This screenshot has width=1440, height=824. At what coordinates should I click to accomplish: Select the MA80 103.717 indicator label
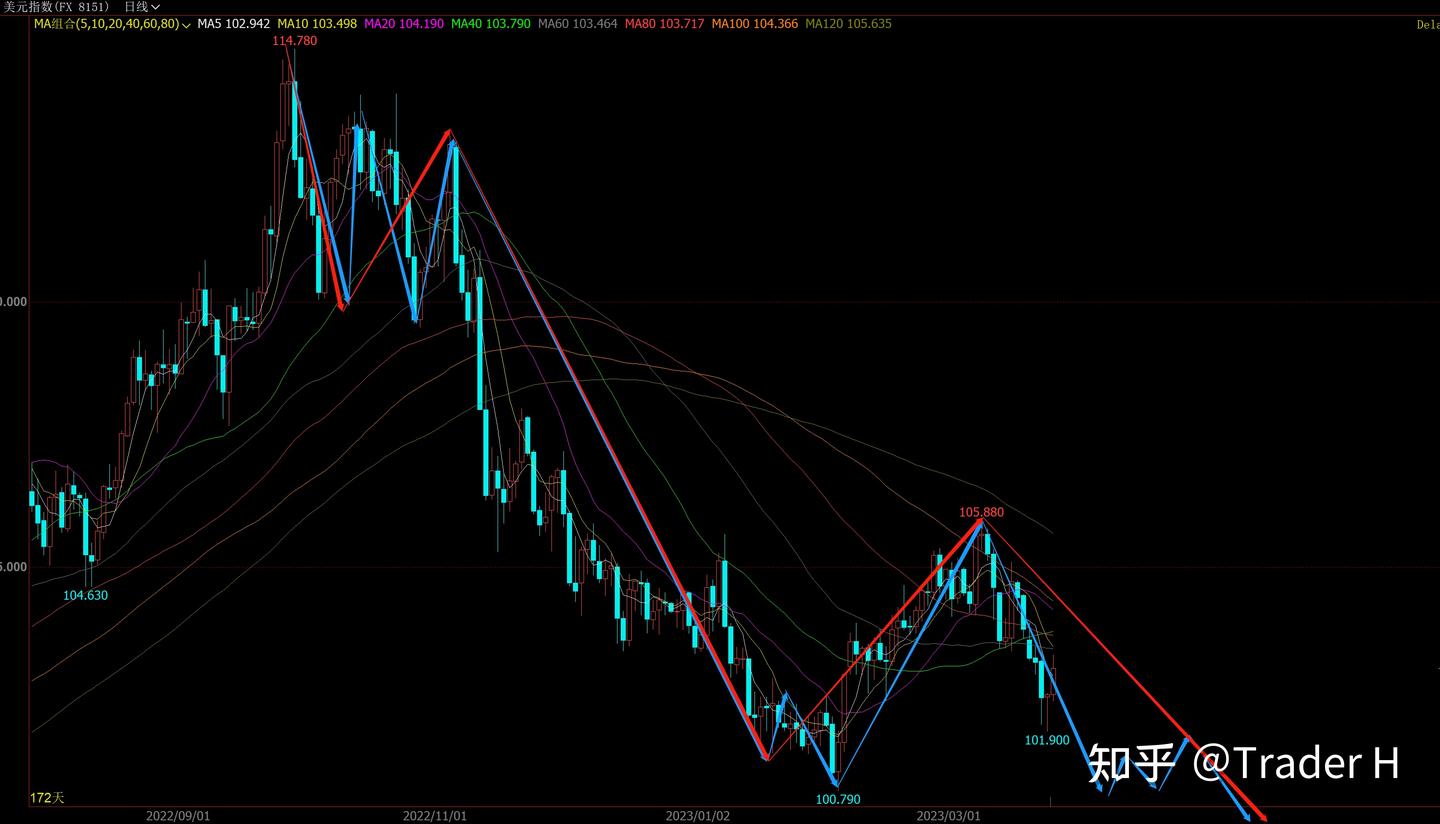[x=665, y=23]
